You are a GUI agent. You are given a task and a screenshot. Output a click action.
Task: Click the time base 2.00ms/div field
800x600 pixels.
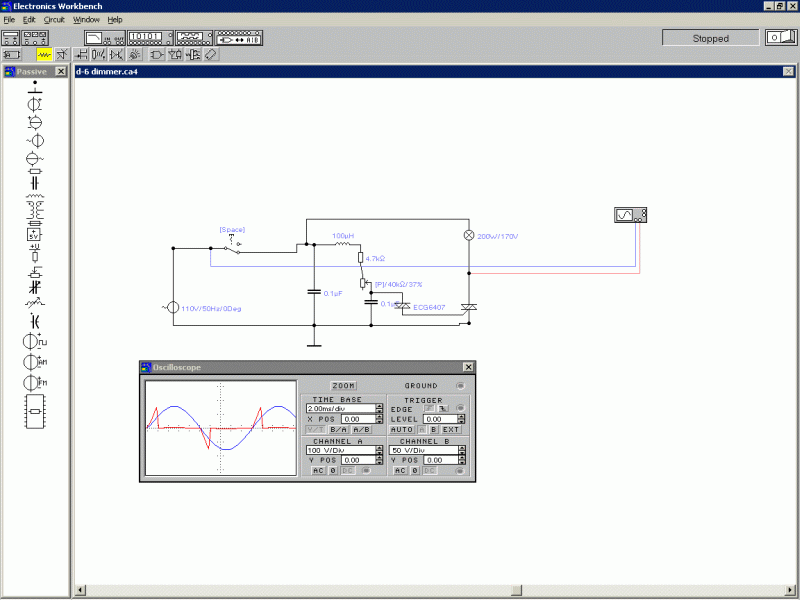pos(341,408)
